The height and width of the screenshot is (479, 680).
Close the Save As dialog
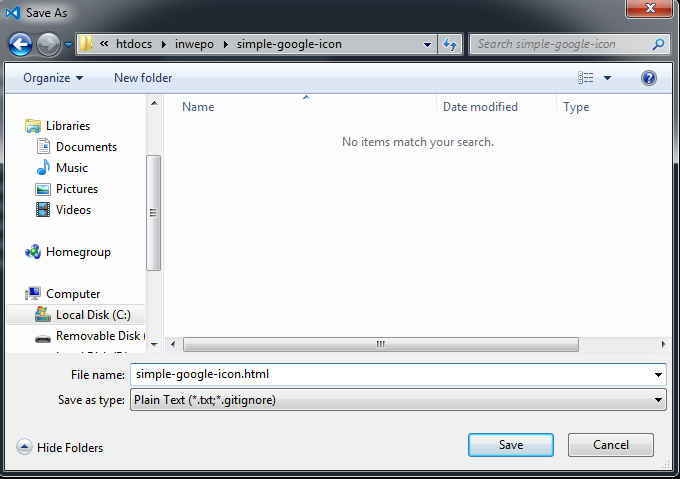(649, 8)
